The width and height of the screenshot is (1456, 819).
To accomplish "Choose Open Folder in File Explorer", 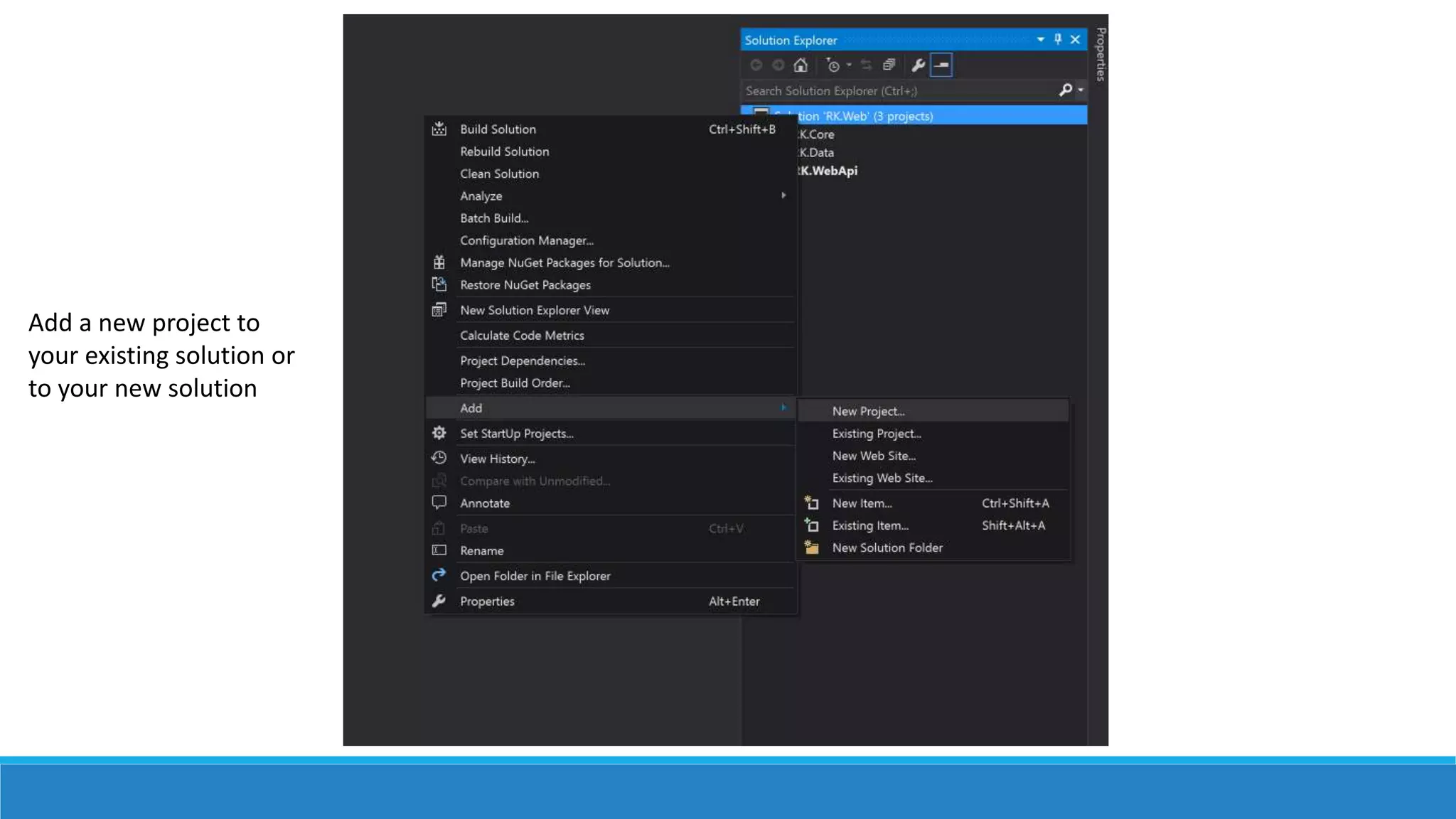I will click(x=611, y=576).
